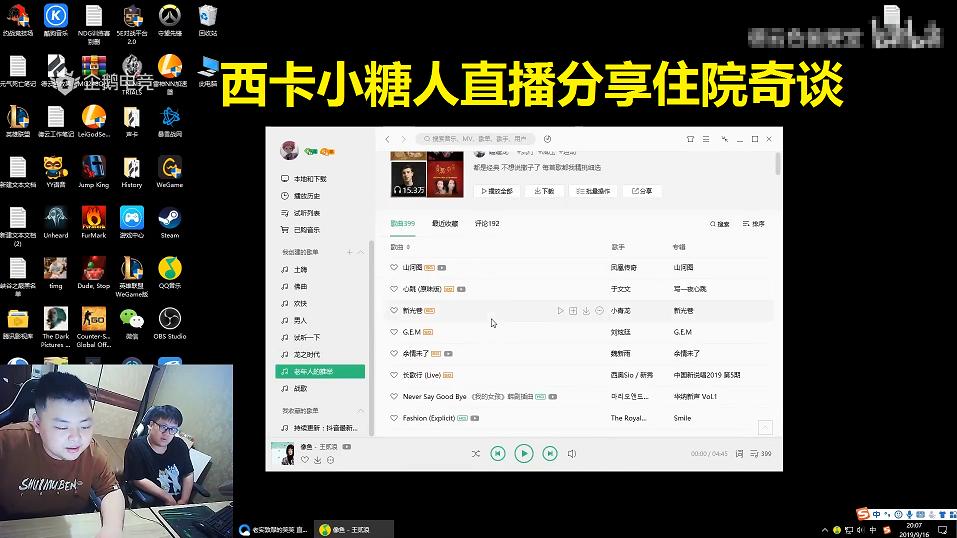This screenshot has width=957, height=538.
Task: Download the now-playing track from player bar
Action: click(318, 460)
